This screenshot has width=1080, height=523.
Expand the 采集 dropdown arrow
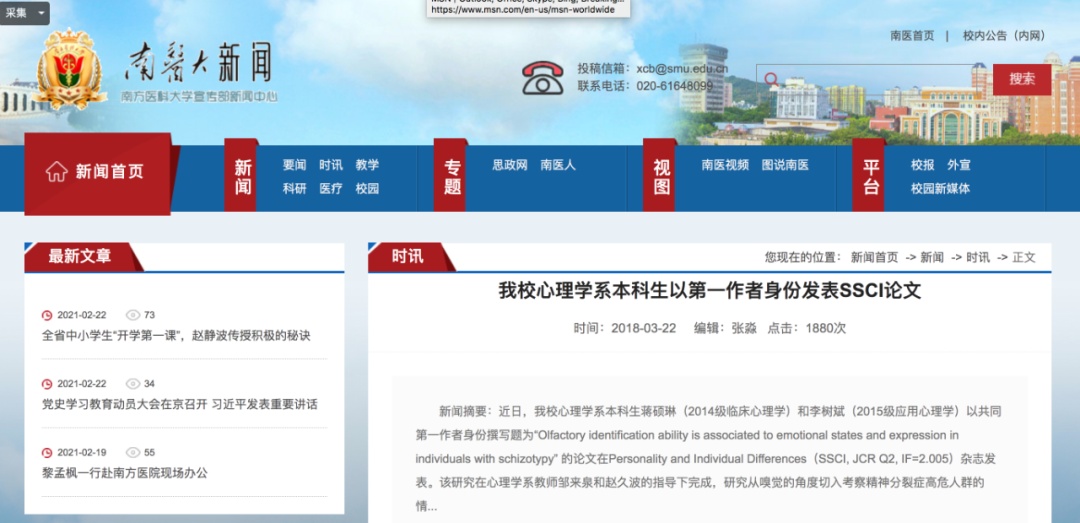[x=41, y=13]
